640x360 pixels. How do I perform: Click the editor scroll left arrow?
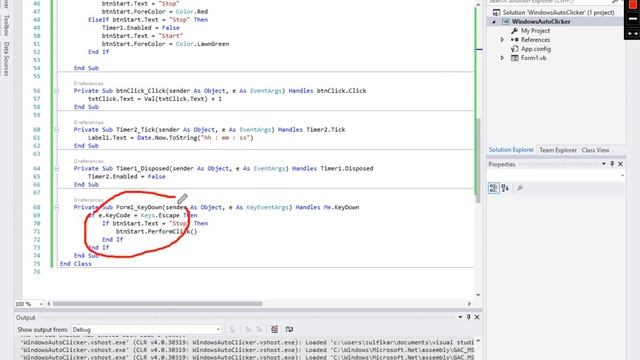(49, 304)
